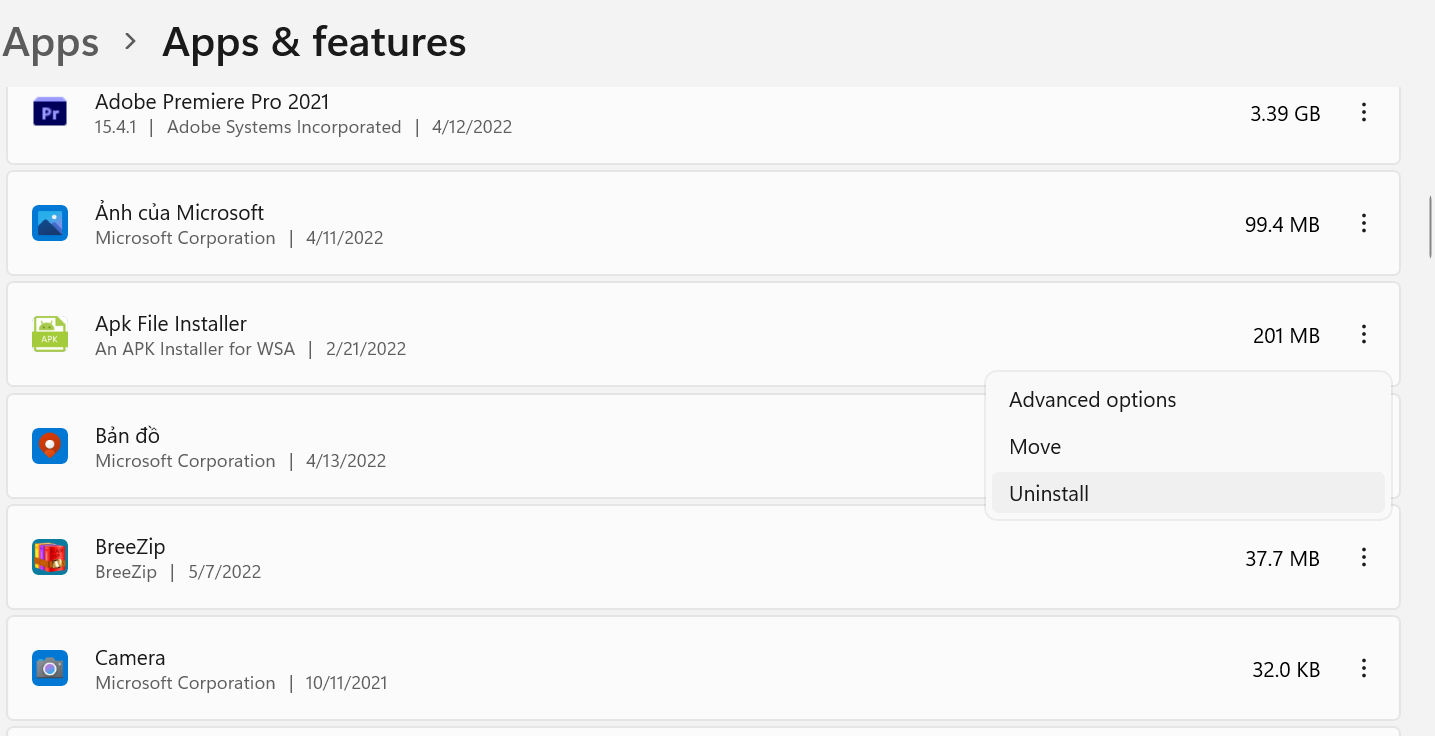The image size is (1435, 736).
Task: Click the Apk File Installer icon
Action: 50,335
